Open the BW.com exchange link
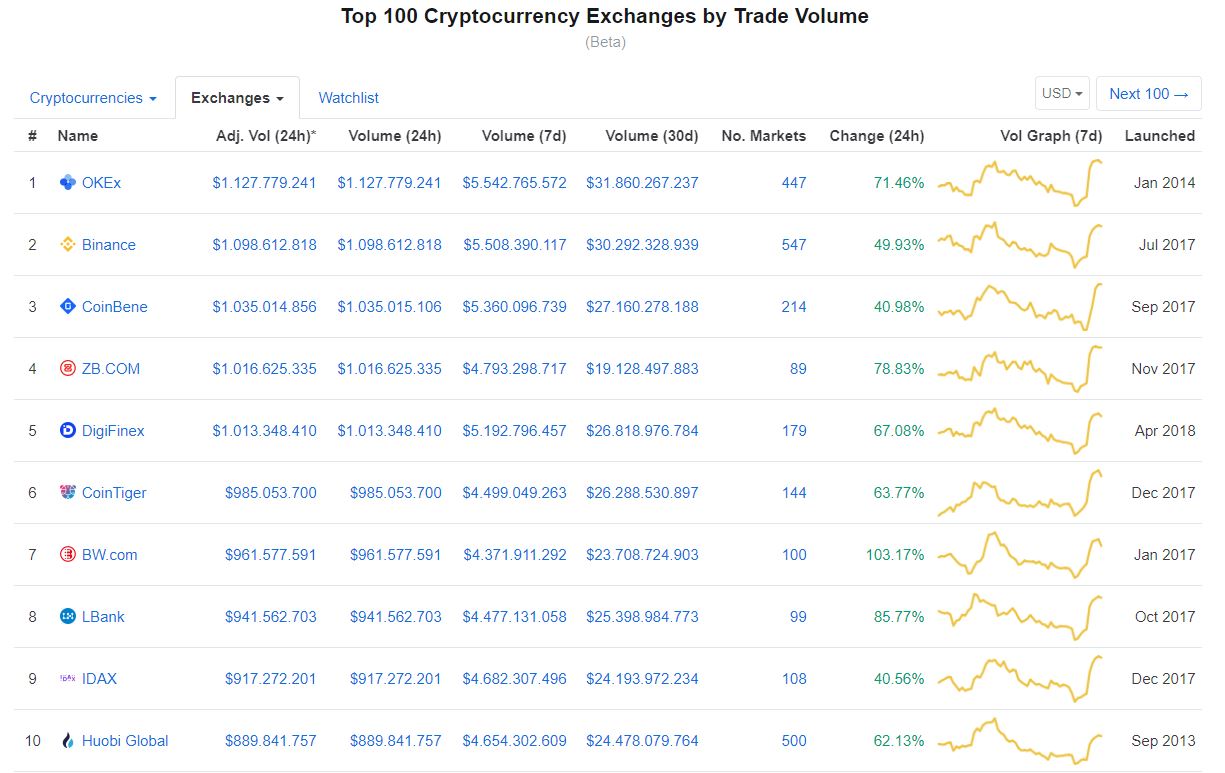The width and height of the screenshot is (1225, 773). 110,555
